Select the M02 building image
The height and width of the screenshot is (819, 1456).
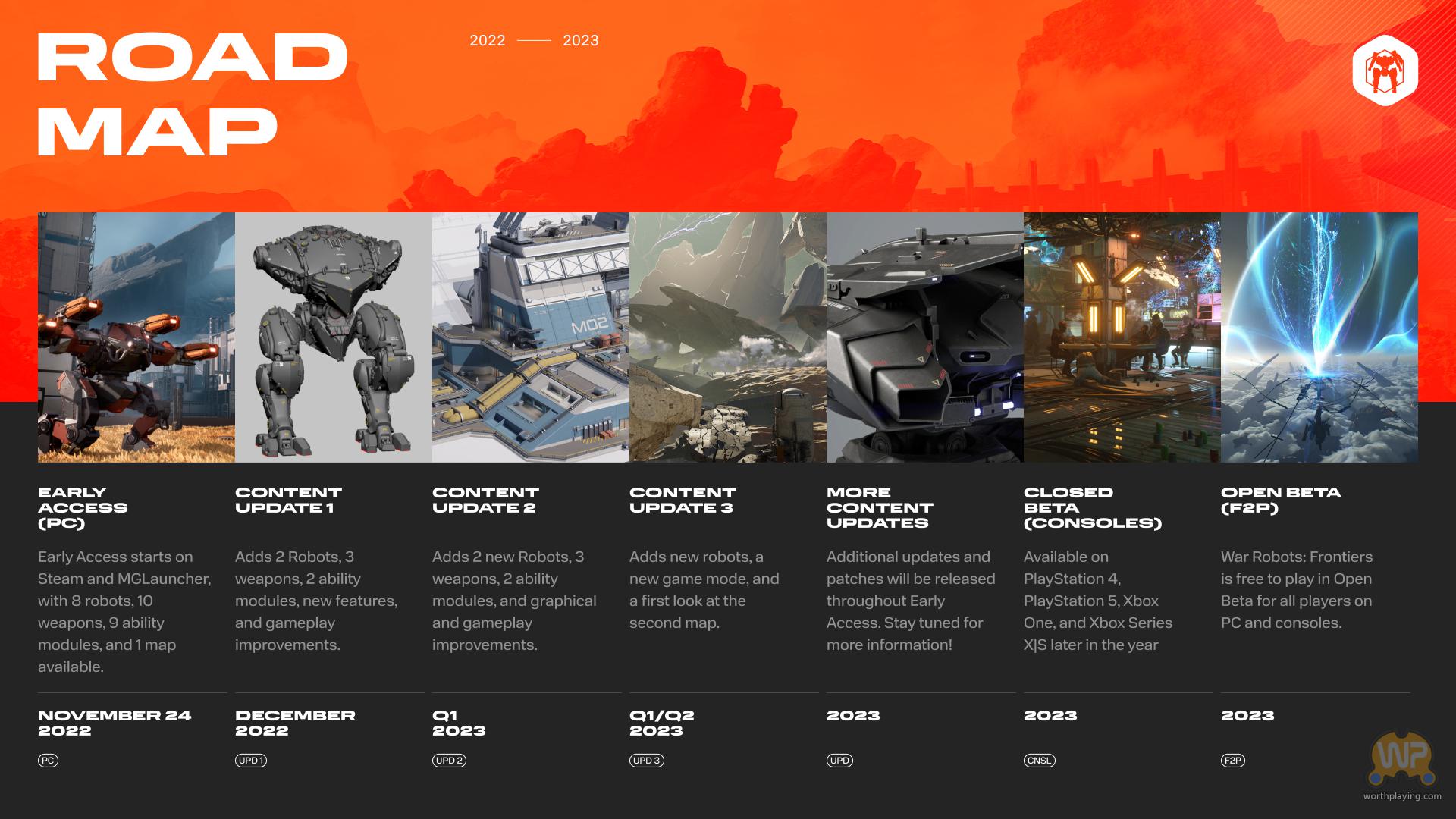531,337
